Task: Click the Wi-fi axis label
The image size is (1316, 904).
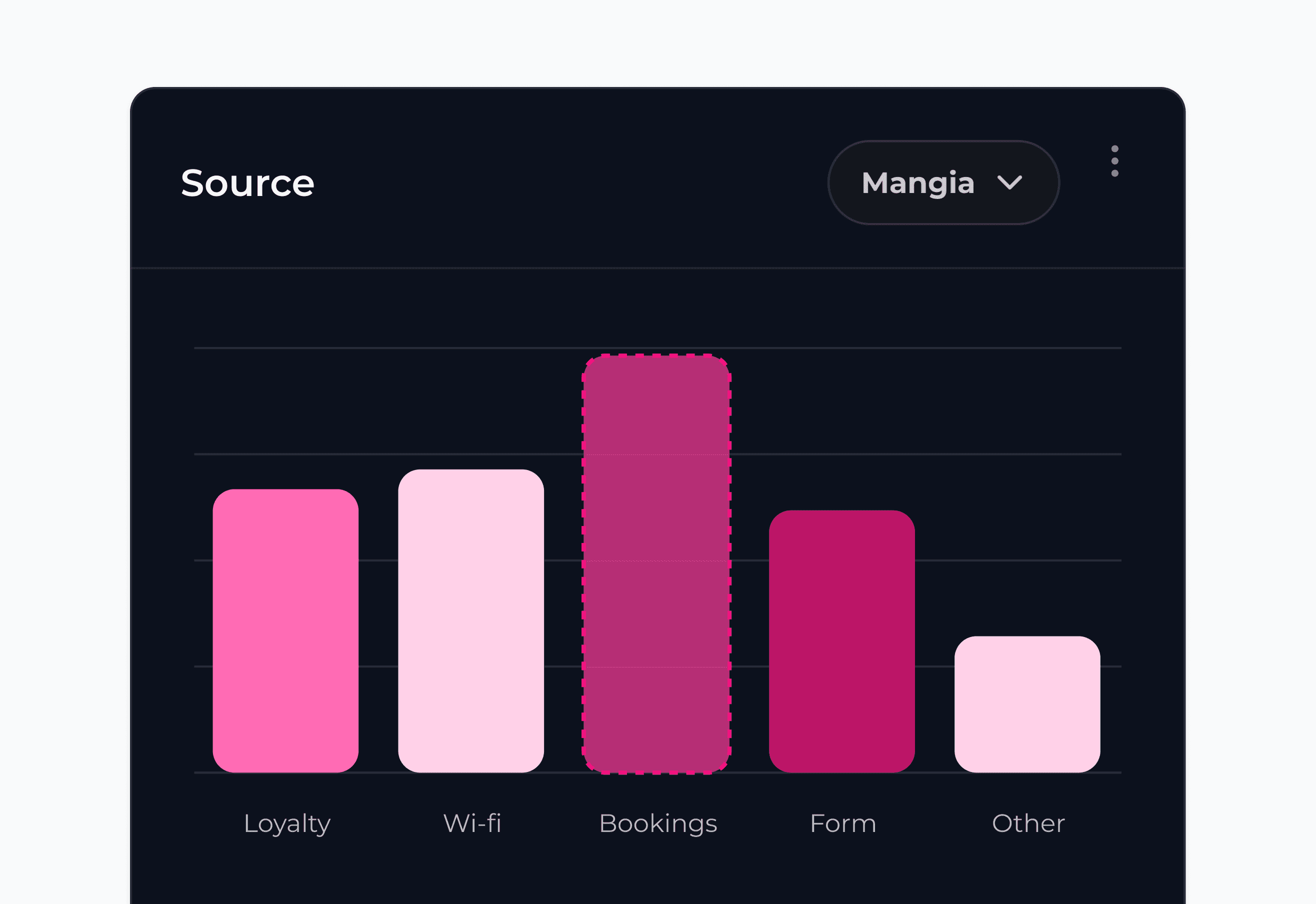Action: click(x=471, y=823)
